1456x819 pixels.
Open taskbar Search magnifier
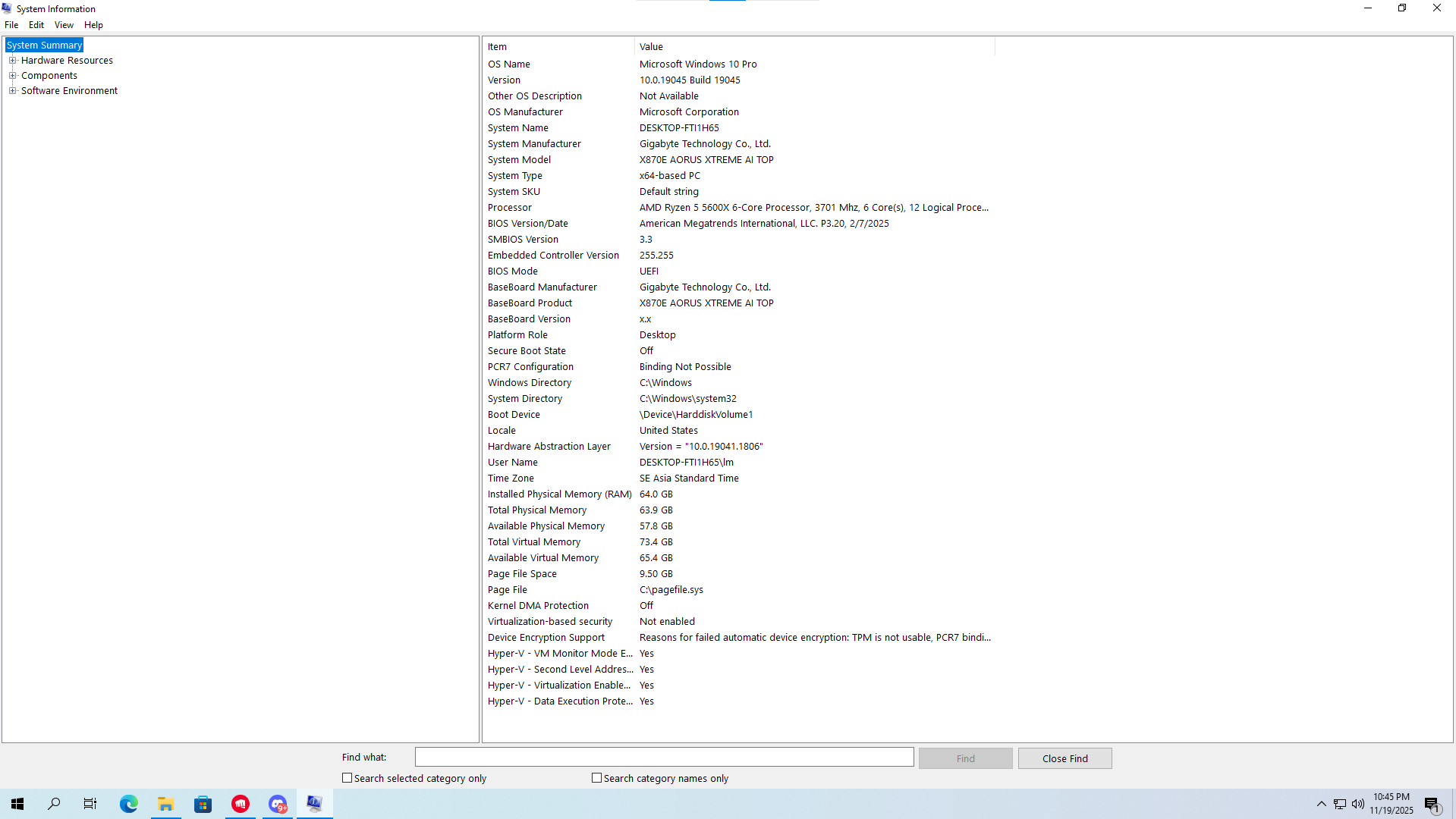pos(54,804)
